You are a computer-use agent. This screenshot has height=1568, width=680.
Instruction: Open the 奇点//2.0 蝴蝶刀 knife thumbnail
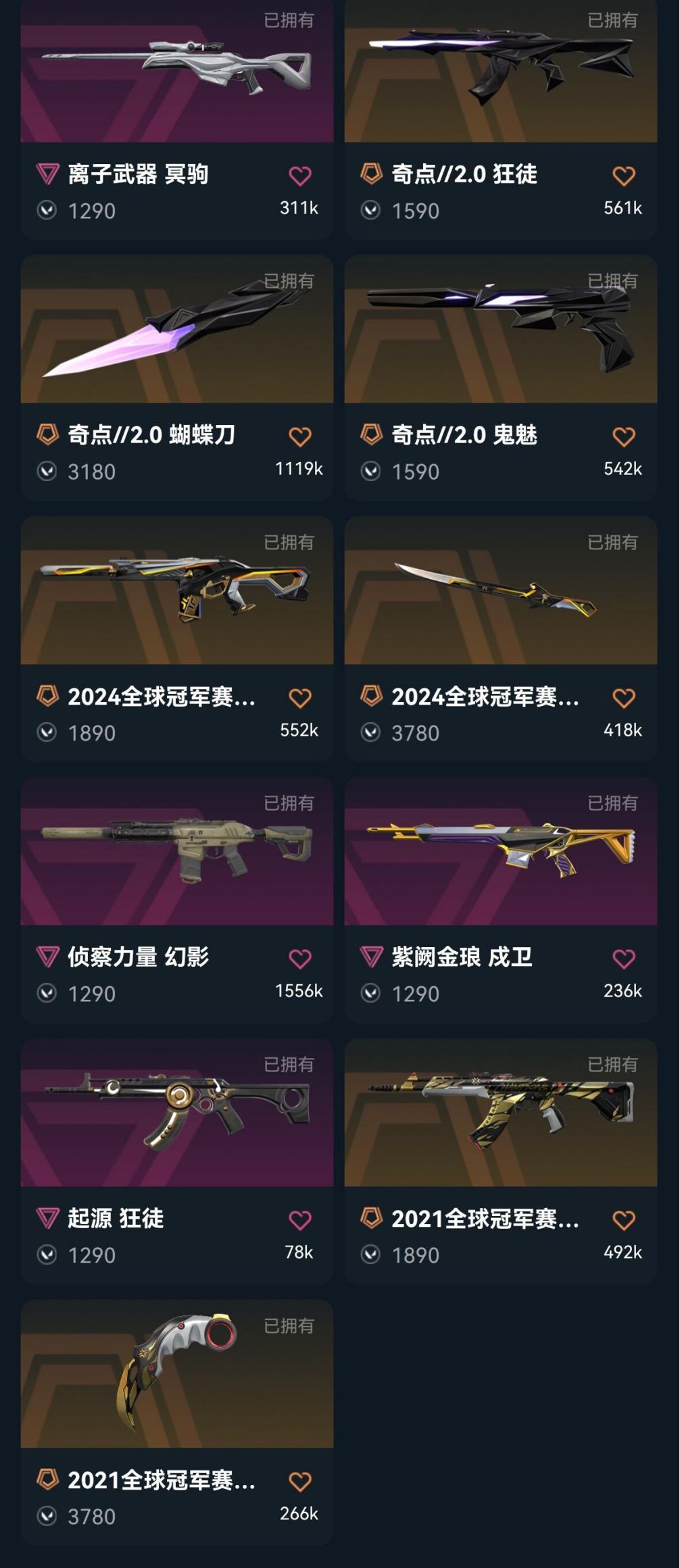(177, 329)
